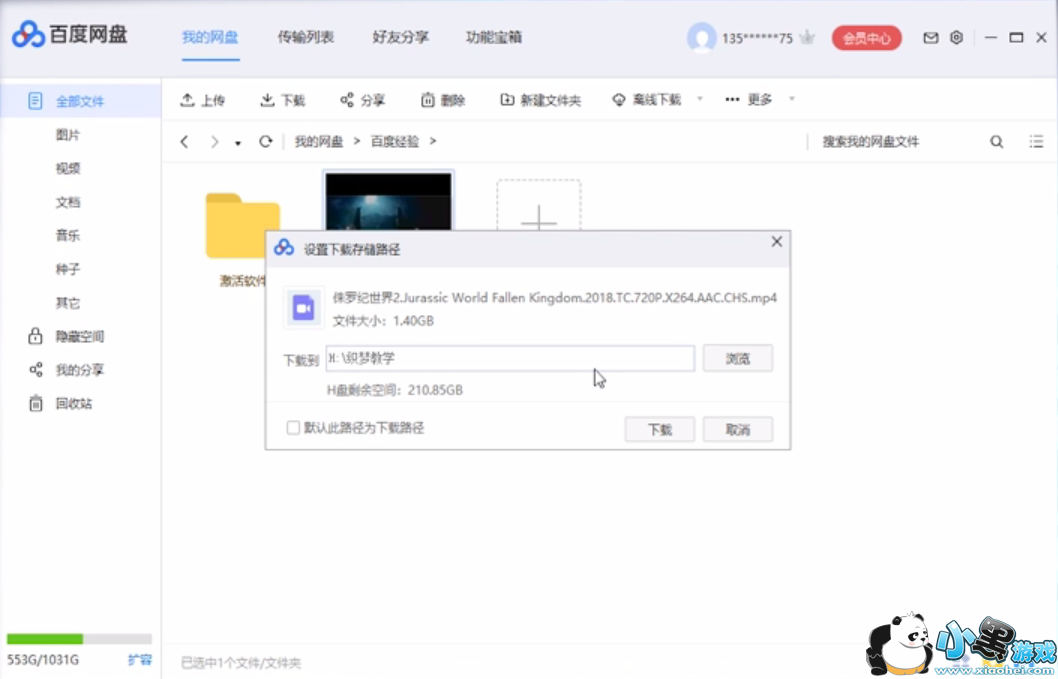
Task: Select 音乐 category in sidebar
Action: pyautogui.click(x=67, y=236)
